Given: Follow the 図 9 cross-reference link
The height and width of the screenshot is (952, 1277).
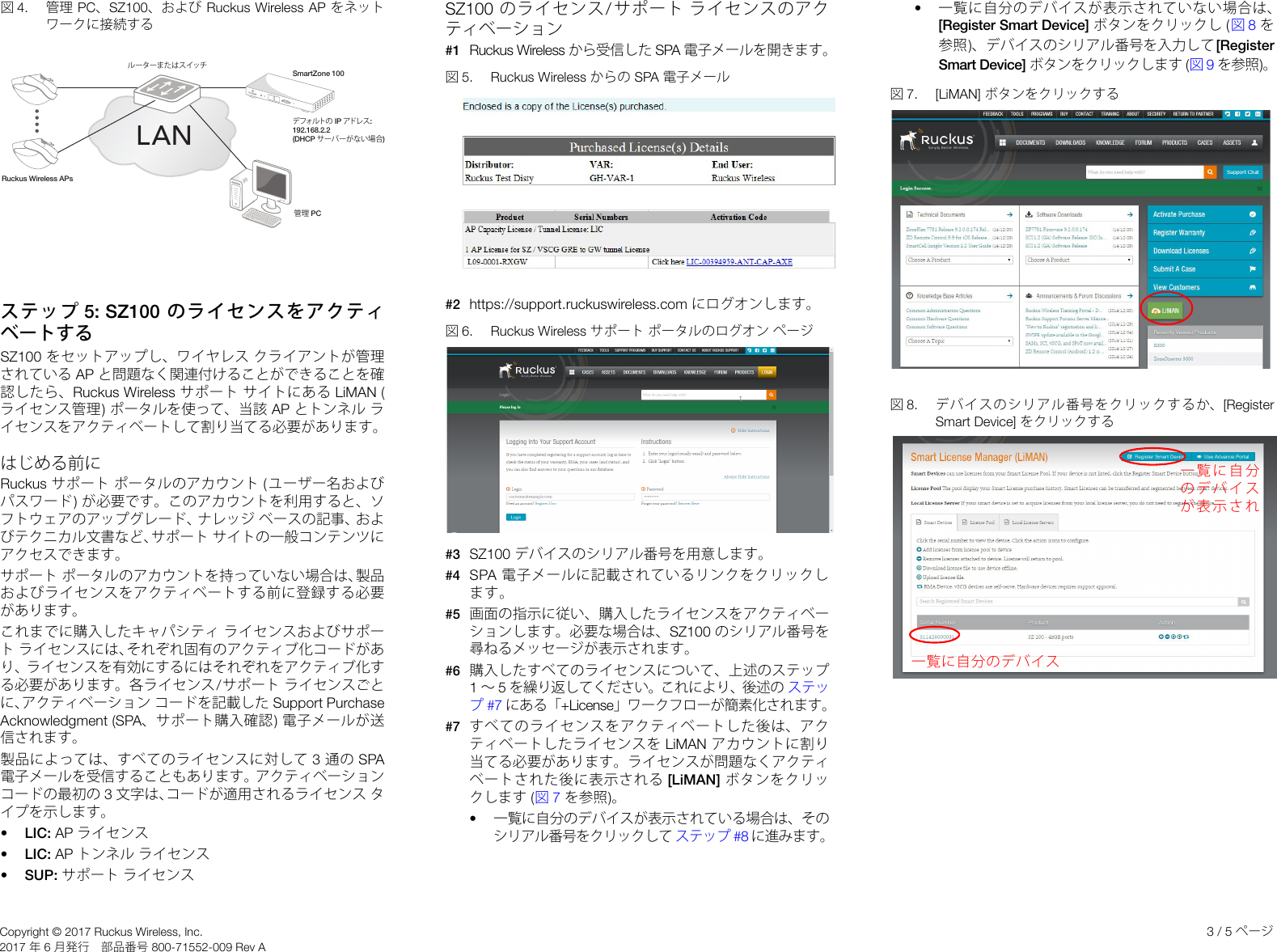Looking at the screenshot, I should [1202, 65].
